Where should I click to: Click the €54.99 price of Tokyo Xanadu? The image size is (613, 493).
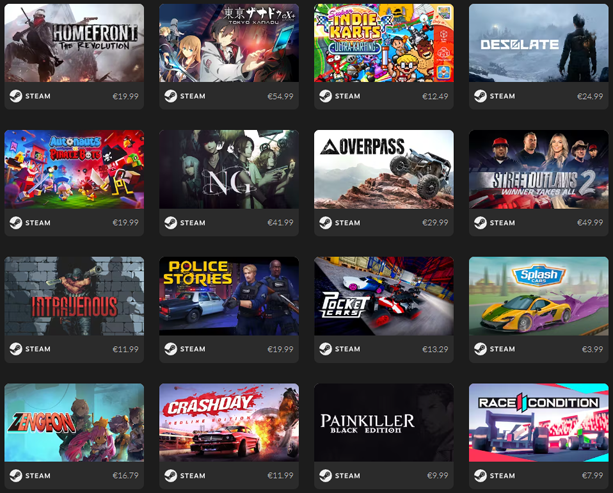pyautogui.click(x=280, y=96)
